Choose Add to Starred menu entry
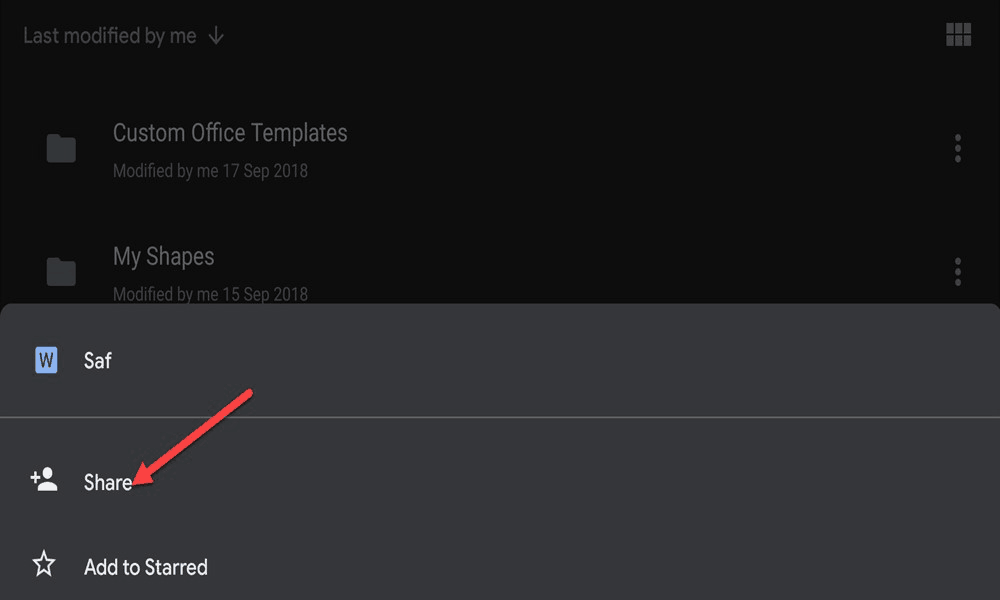 point(500,566)
